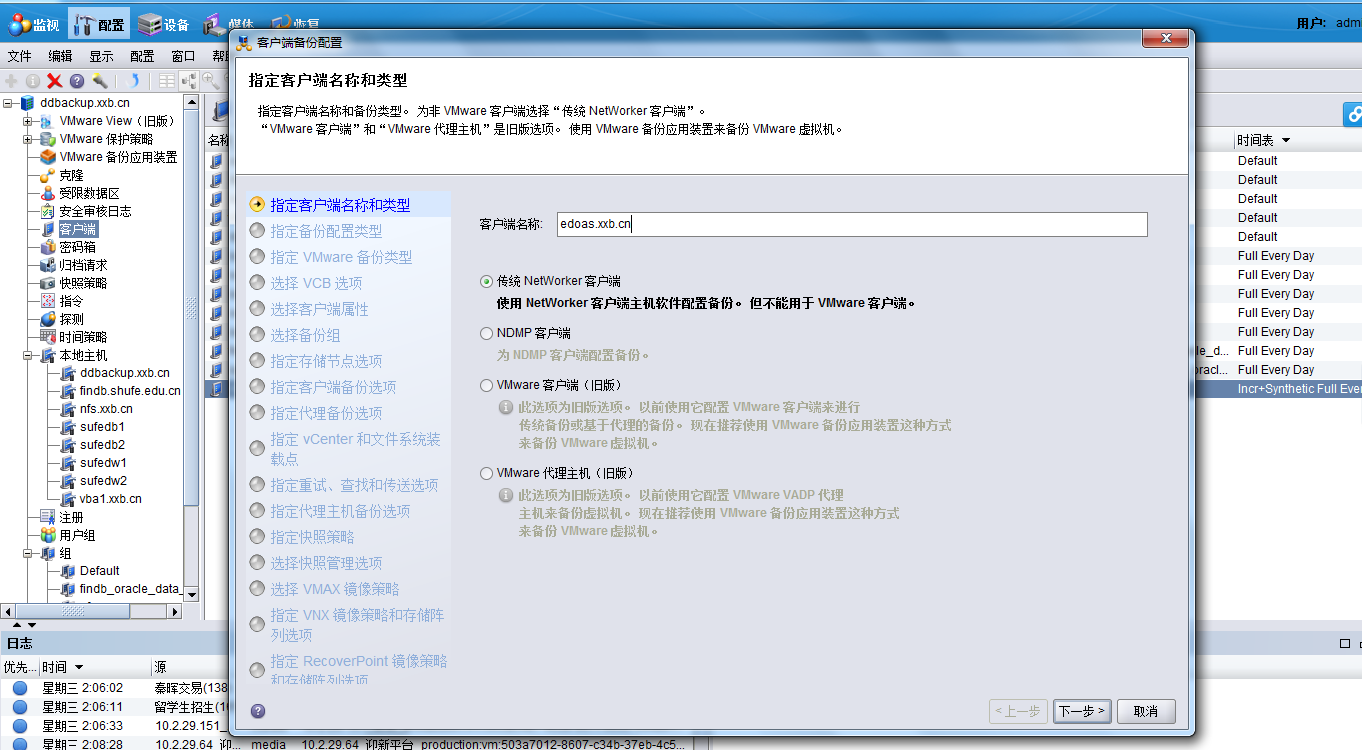Select sufedw2 host in tree
The height and width of the screenshot is (750, 1362).
click(x=103, y=481)
